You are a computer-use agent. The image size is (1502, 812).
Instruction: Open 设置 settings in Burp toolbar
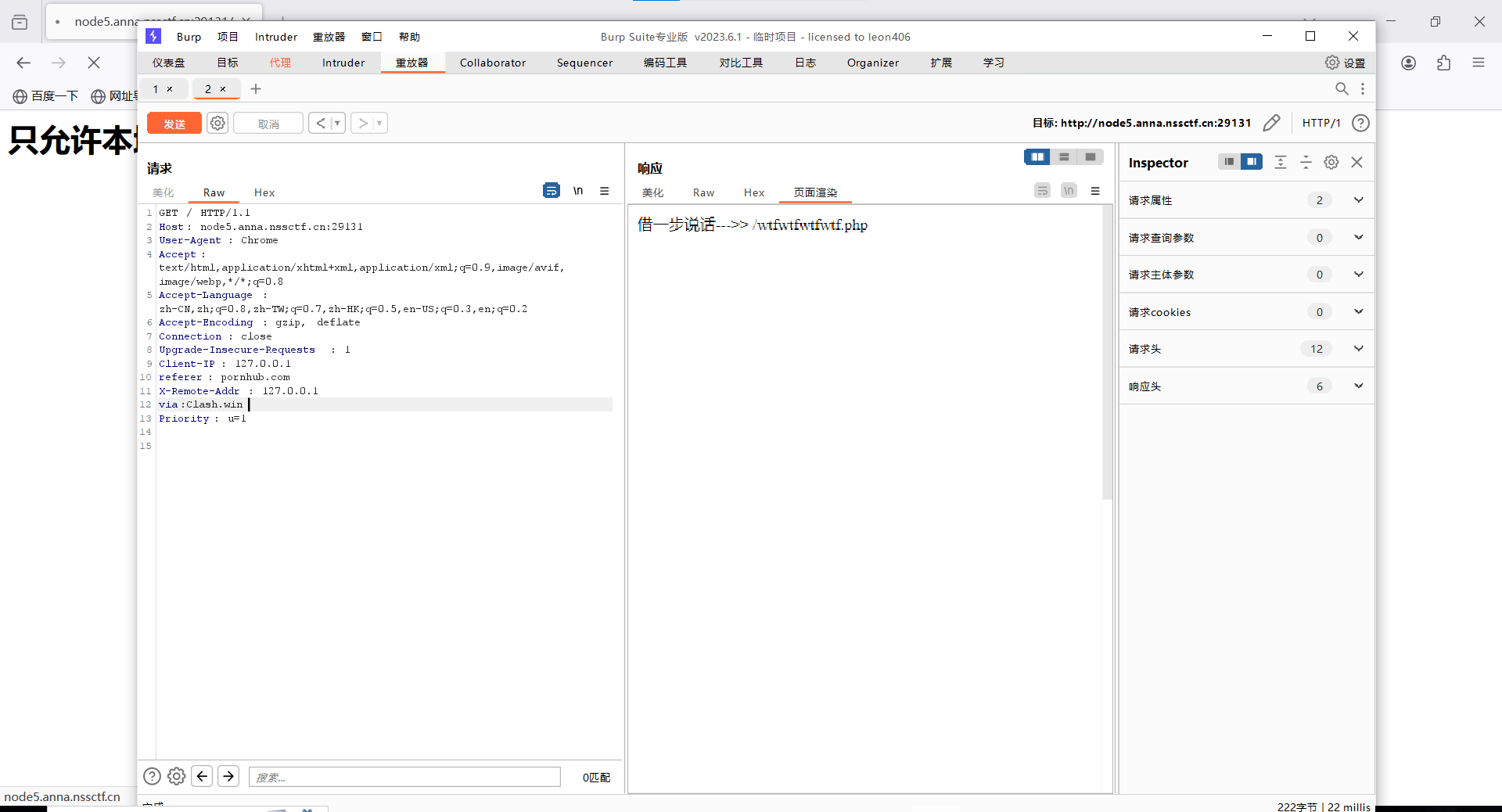pos(1345,63)
